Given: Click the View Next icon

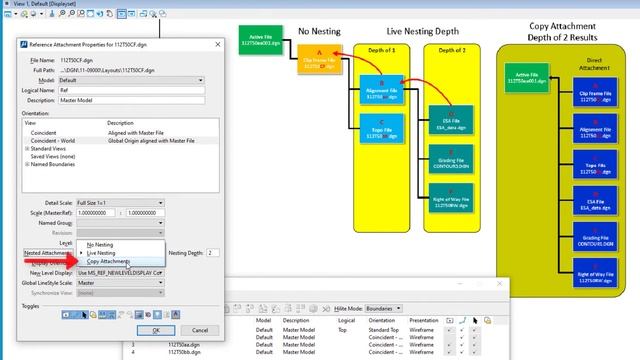Looking at the screenshot, I should tap(131, 14).
